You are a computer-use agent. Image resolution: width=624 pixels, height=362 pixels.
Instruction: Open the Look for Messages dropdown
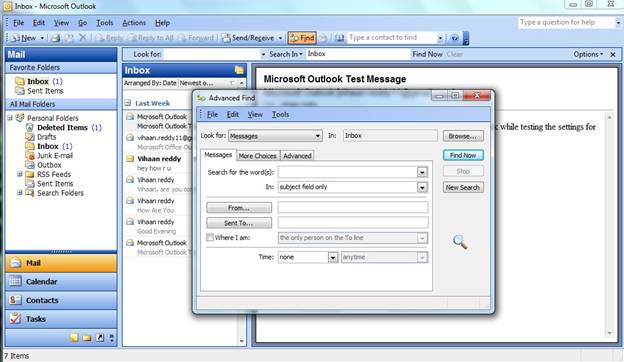[318, 136]
